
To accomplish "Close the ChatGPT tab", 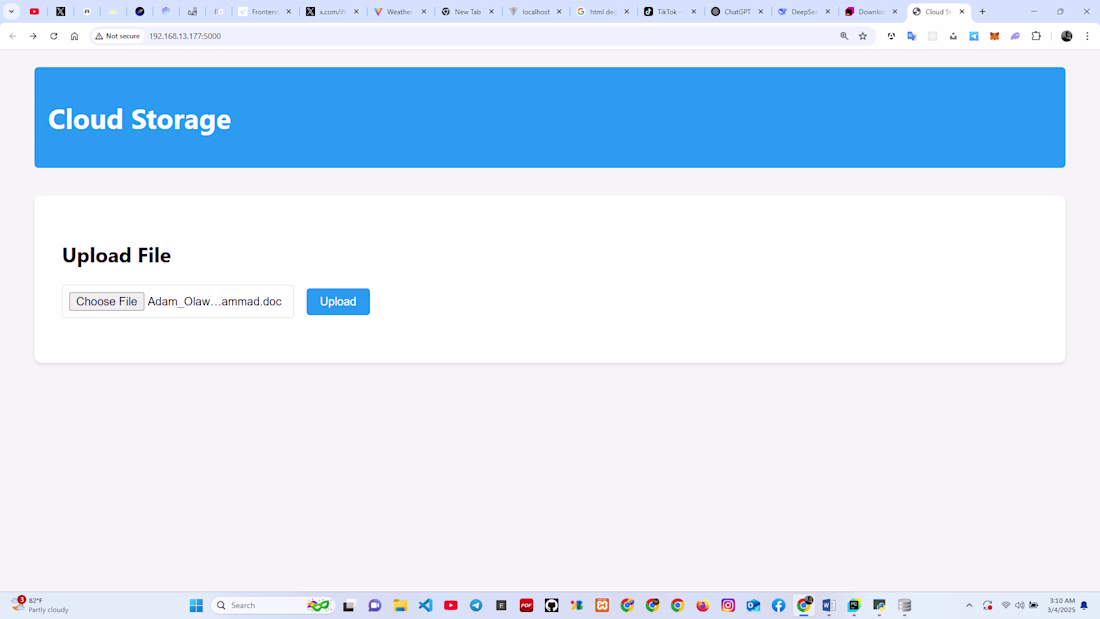I will coord(760,11).
